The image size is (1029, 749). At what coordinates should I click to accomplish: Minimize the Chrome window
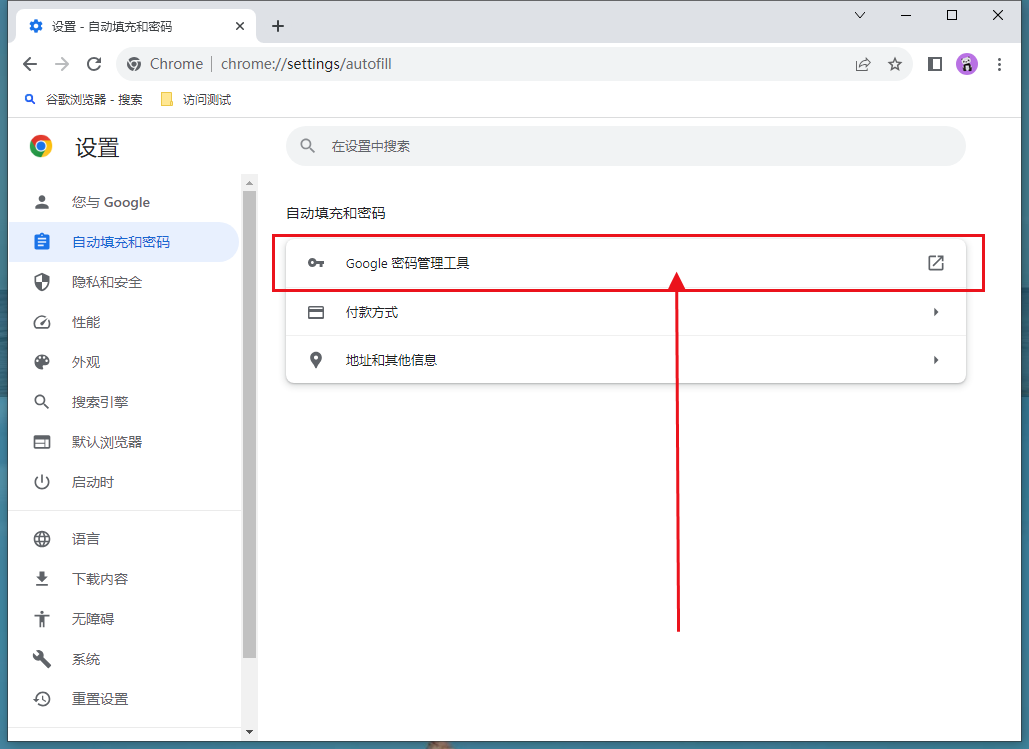[x=906, y=15]
